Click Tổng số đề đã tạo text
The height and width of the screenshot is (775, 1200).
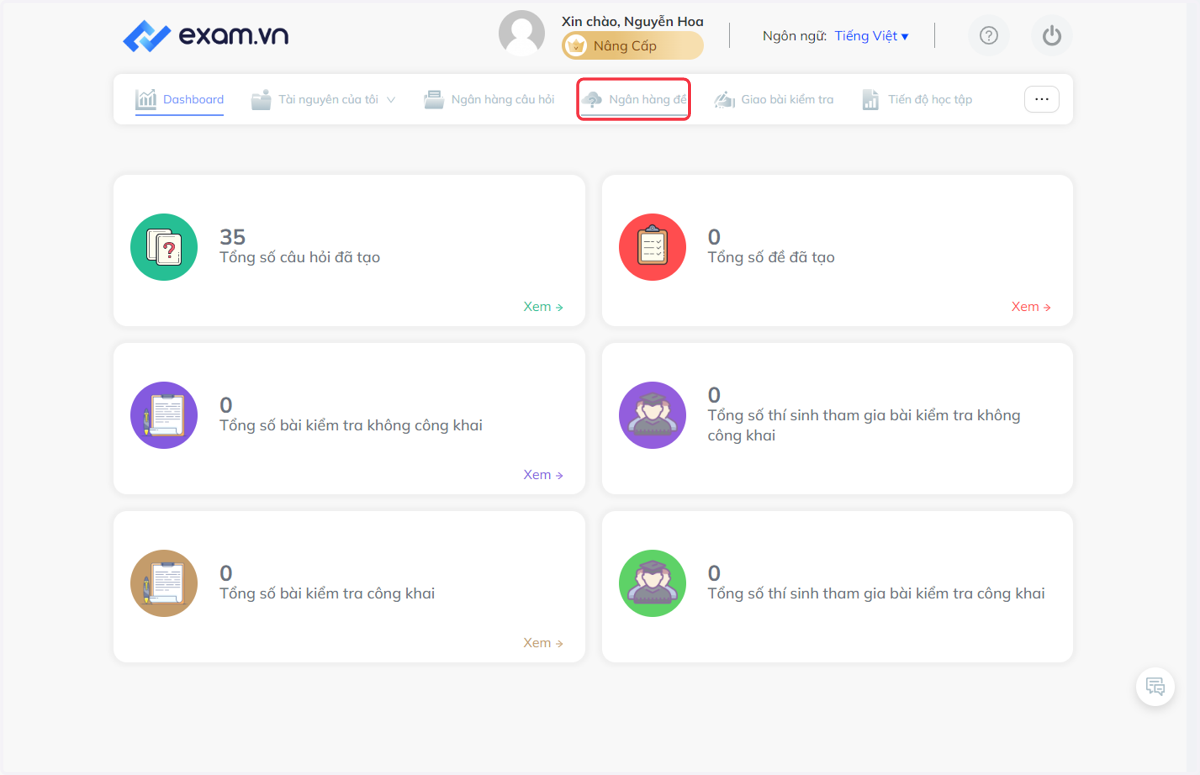(771, 258)
